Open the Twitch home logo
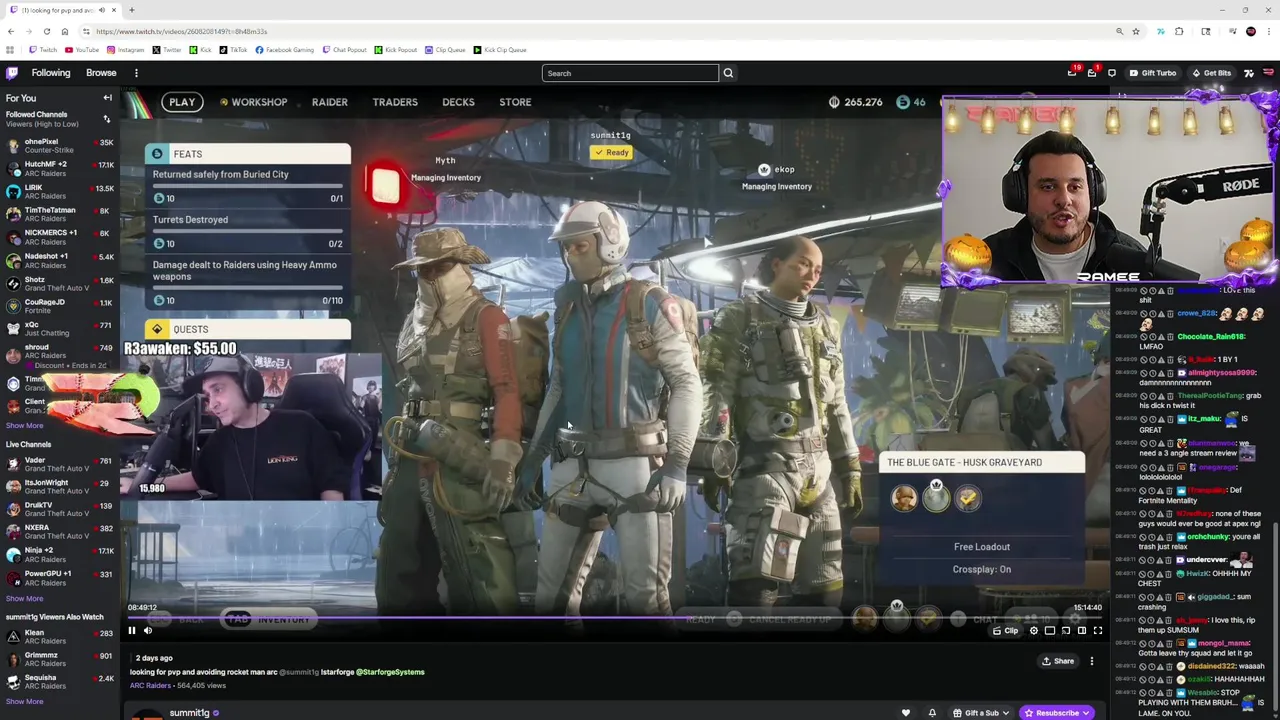Screen dimensions: 1280x720 tap(12, 73)
